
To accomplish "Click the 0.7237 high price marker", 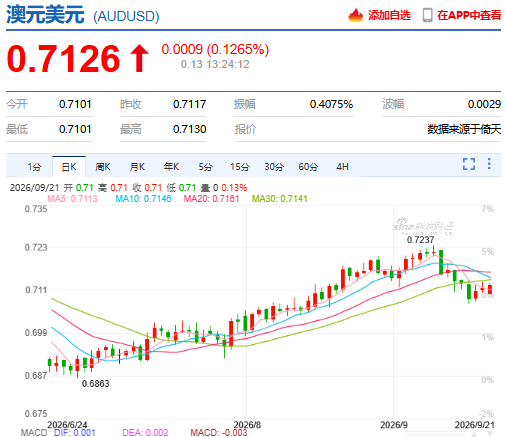I will tap(420, 240).
